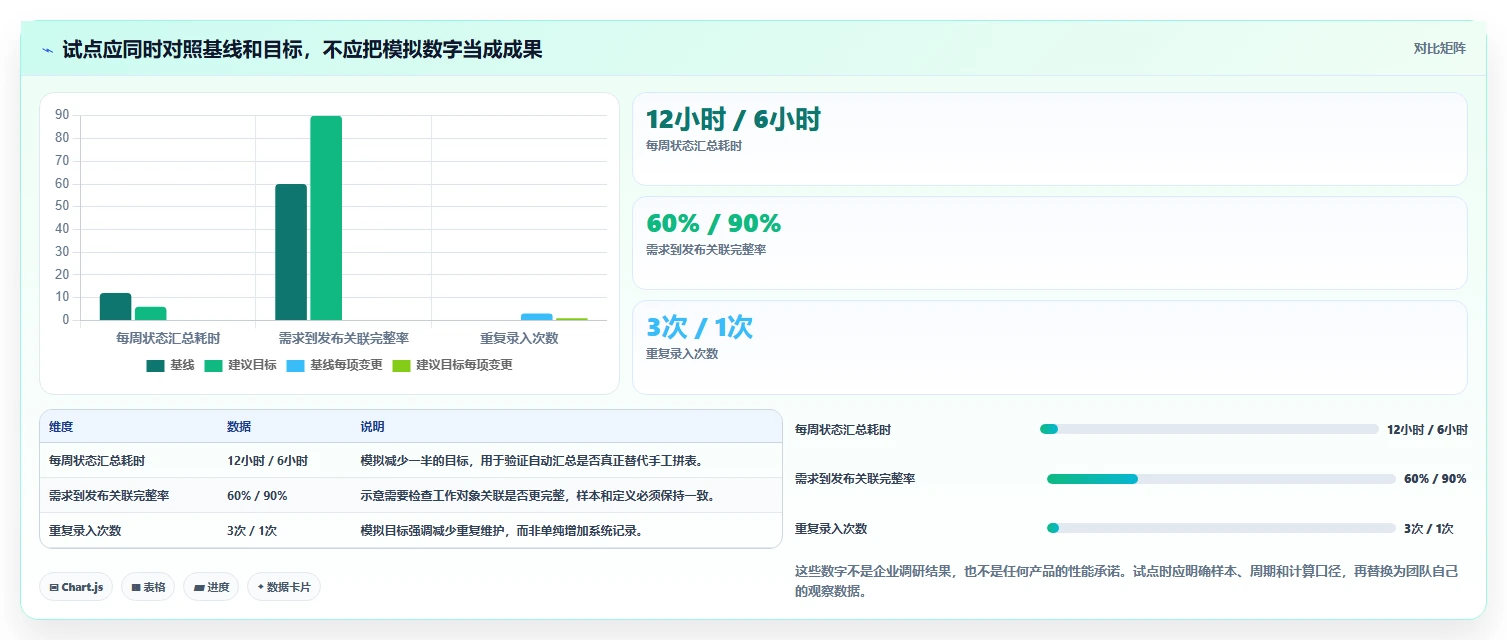Click the blue bar for 重复录入次数
This screenshot has width=1507, height=640.
[536, 317]
